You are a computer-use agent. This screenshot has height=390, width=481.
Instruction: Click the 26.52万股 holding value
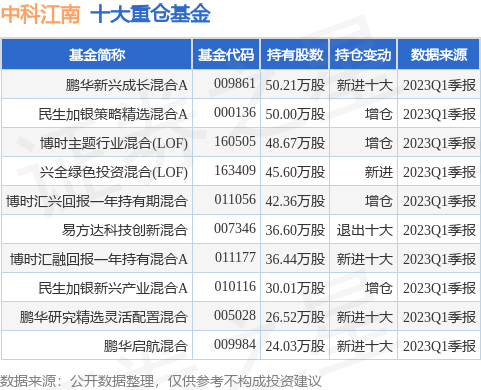click(x=295, y=317)
